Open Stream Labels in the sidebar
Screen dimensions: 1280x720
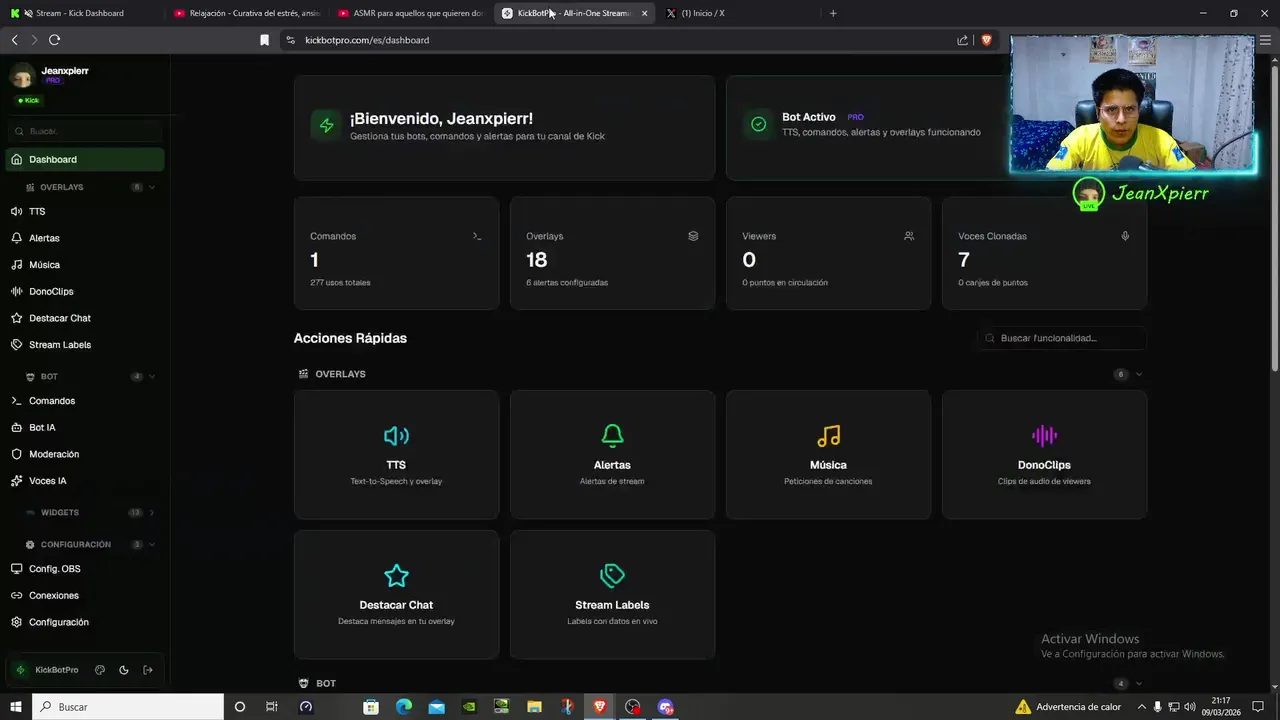coord(85,345)
